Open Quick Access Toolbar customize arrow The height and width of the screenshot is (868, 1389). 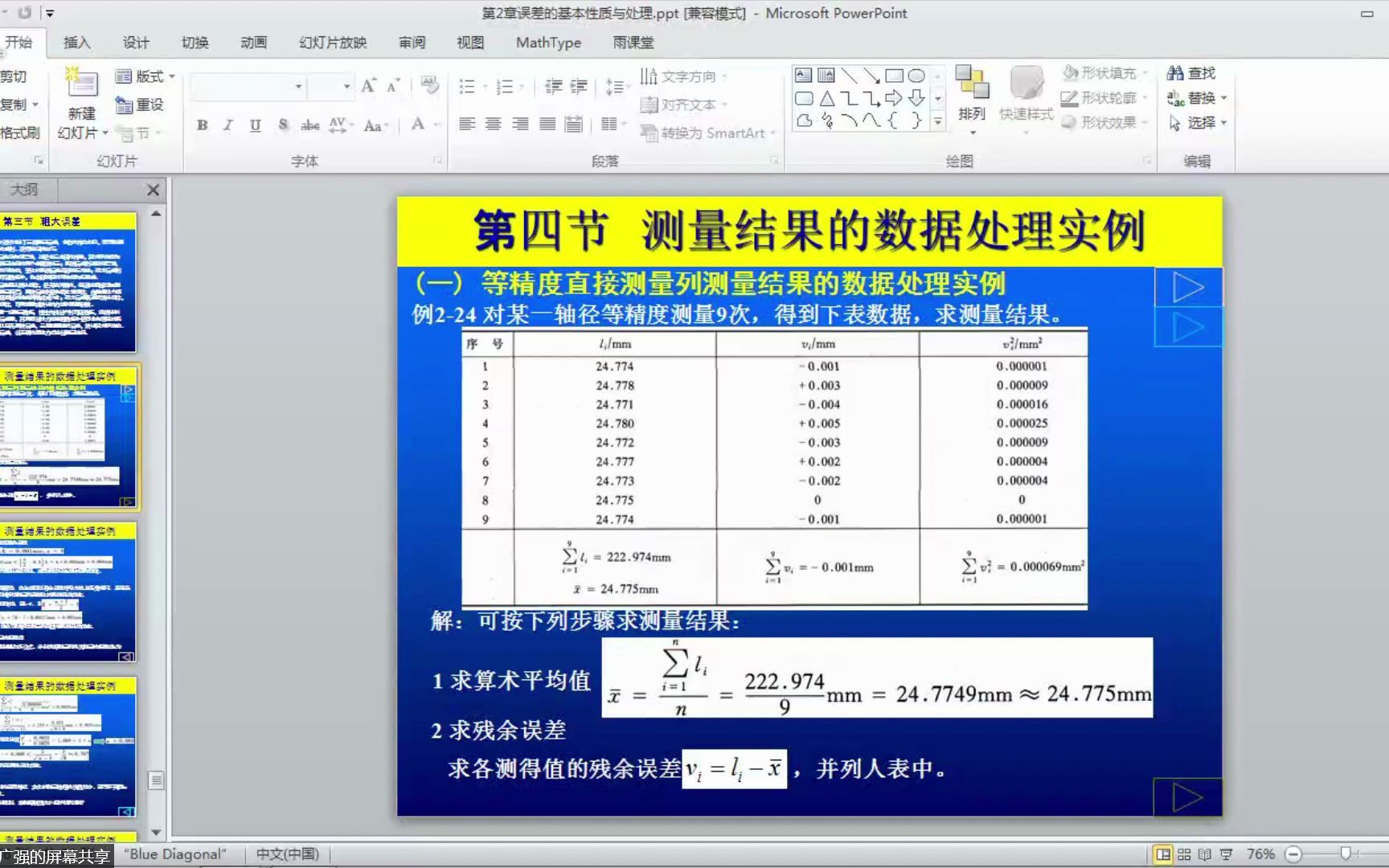tap(50, 13)
